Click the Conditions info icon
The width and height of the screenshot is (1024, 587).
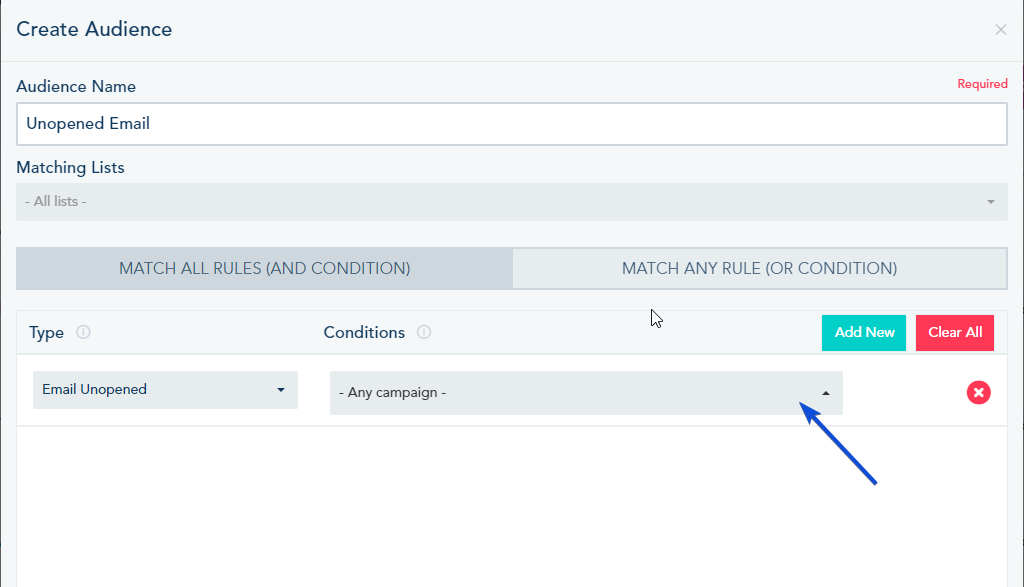click(x=424, y=332)
